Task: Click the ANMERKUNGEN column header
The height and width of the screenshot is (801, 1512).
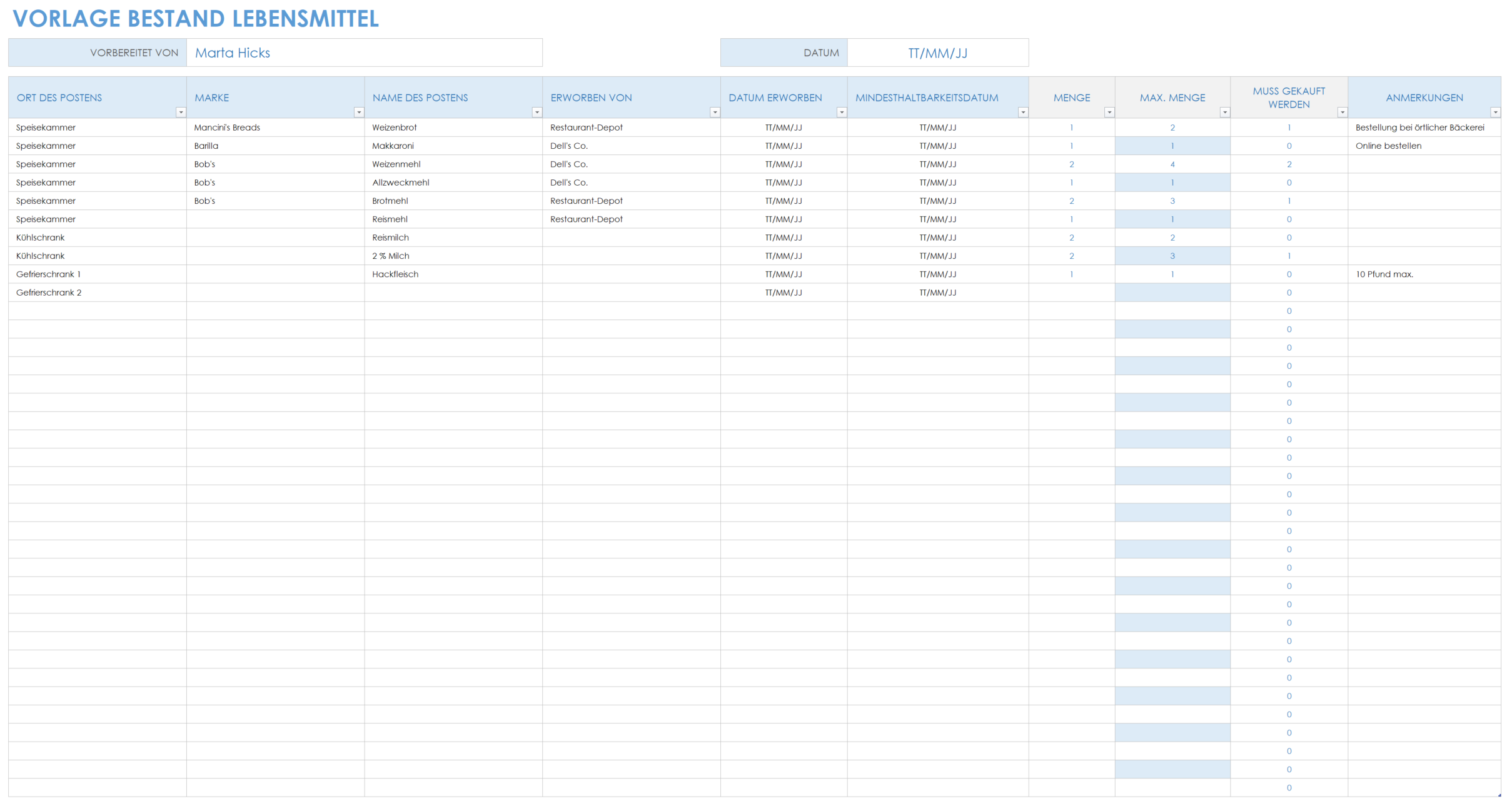Action: point(1424,98)
